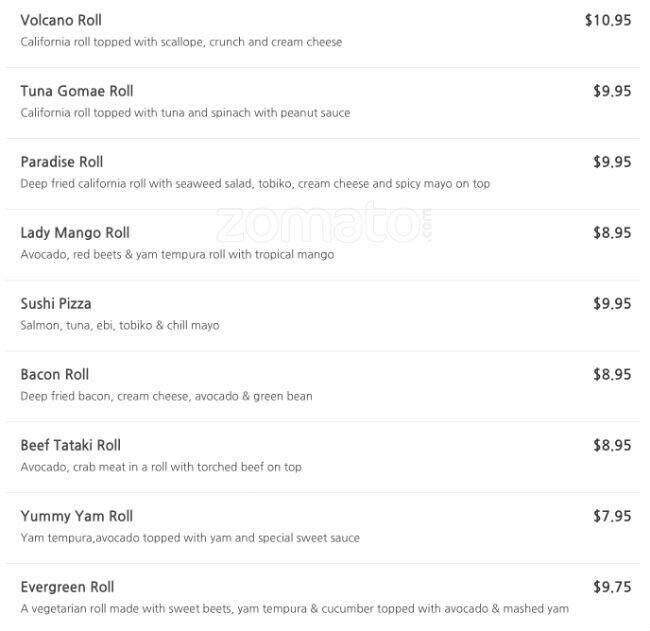Open the Paradise Roll menu entry
The width and height of the screenshot is (650, 631).
pyautogui.click(x=62, y=162)
